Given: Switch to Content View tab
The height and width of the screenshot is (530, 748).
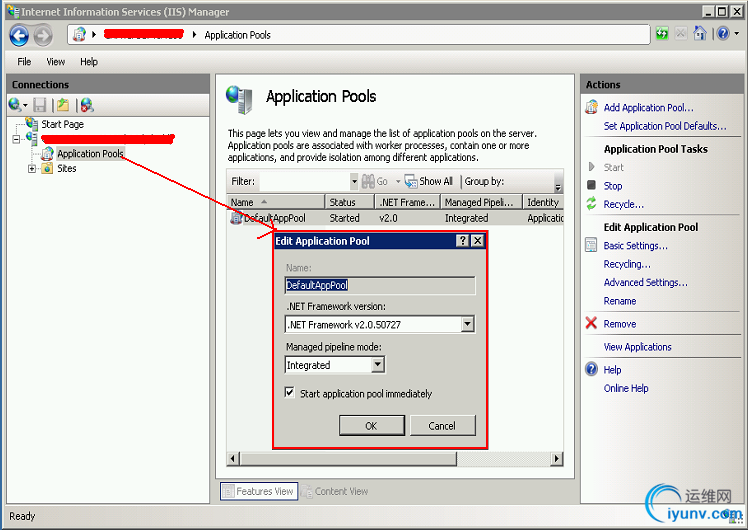Looking at the screenshot, I should (x=335, y=491).
